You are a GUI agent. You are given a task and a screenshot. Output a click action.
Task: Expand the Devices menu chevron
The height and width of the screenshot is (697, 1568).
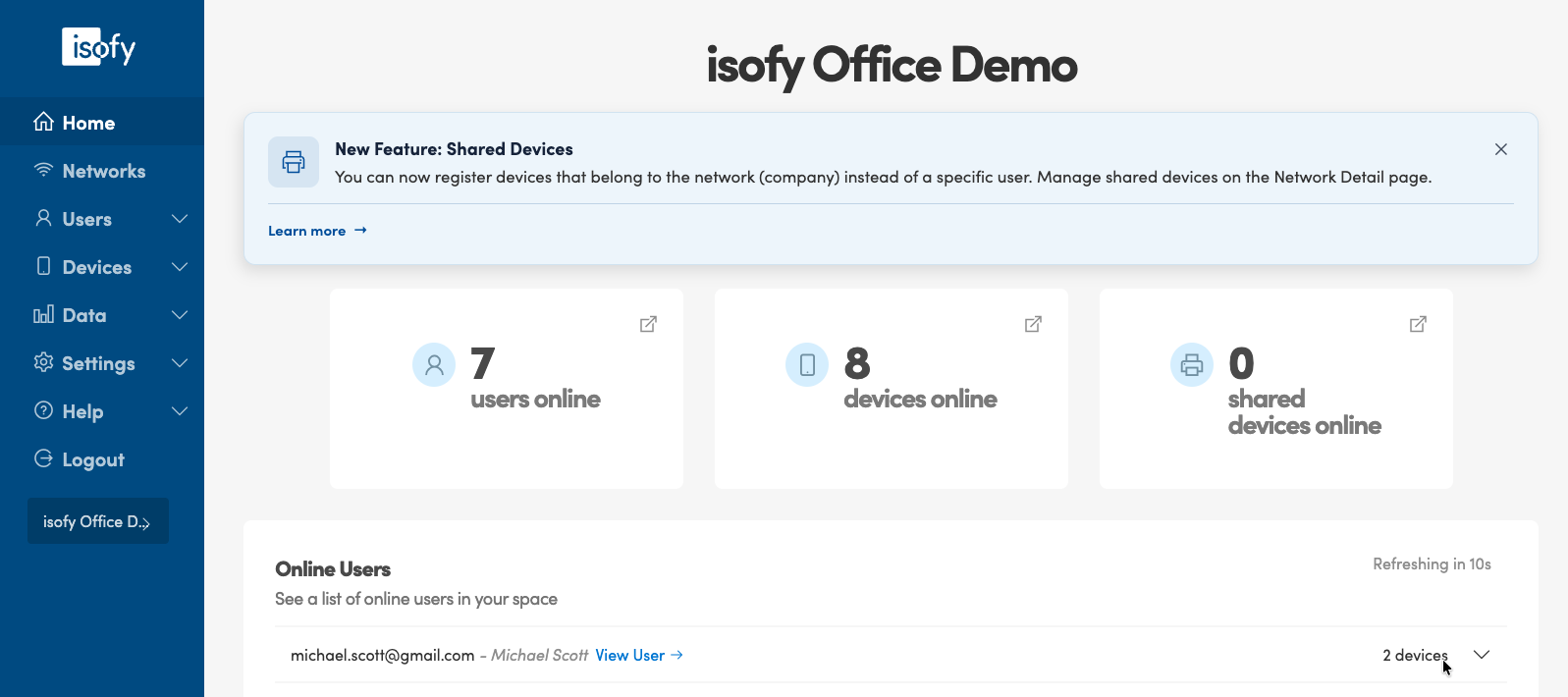pos(180,266)
